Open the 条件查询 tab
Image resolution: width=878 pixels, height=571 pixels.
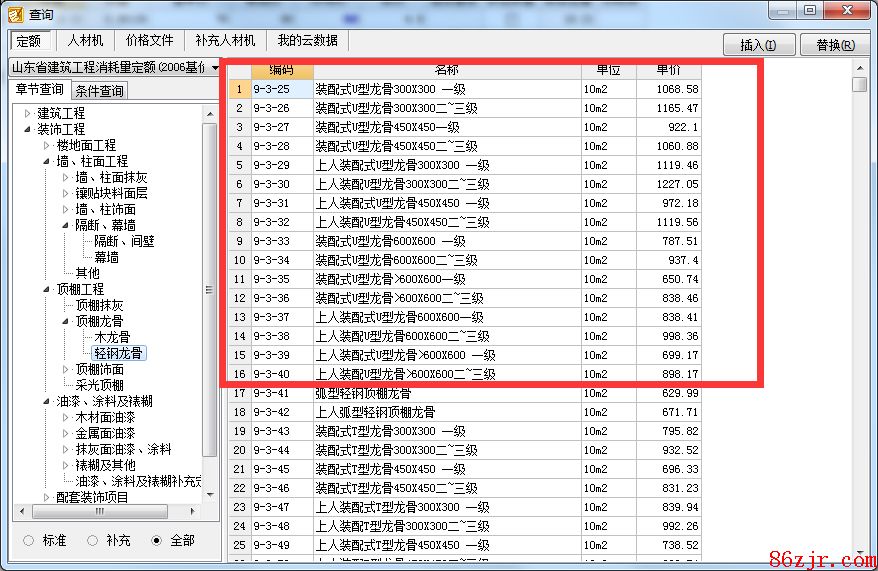[x=100, y=91]
